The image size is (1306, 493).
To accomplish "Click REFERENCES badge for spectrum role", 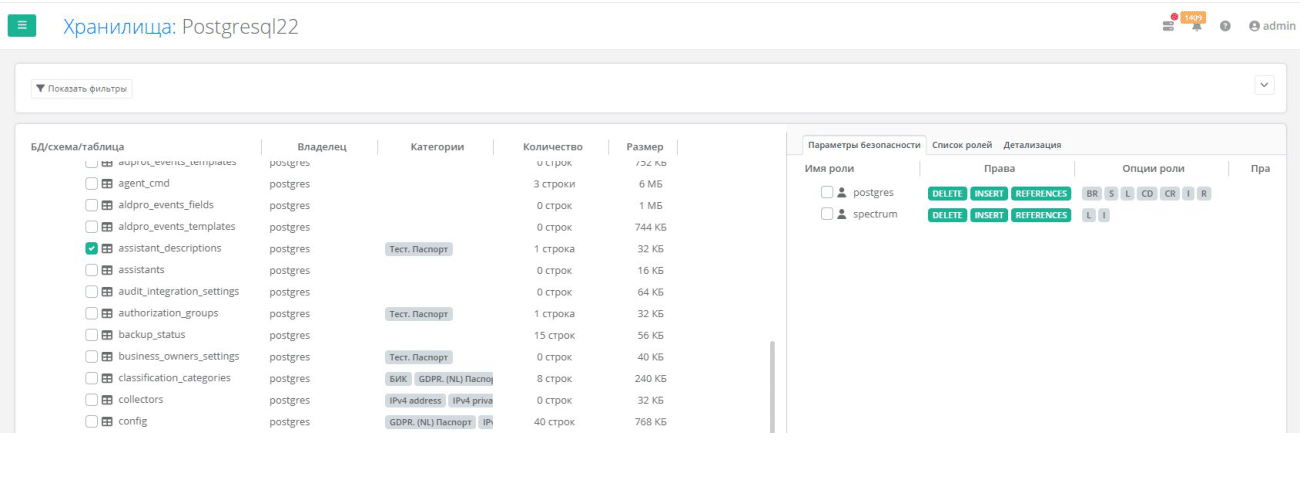I will pyautogui.click(x=1041, y=215).
